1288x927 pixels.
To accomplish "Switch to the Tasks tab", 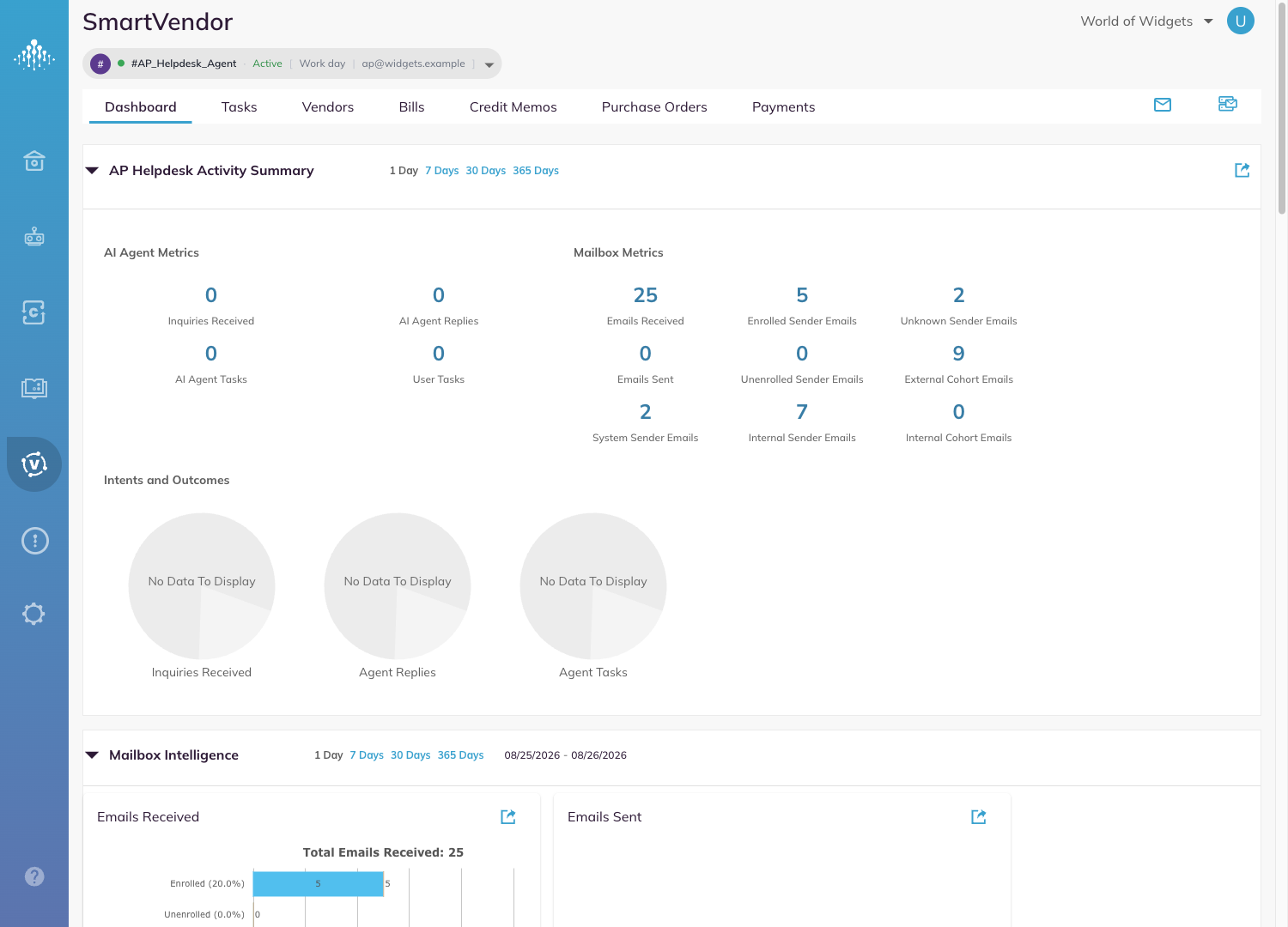I will [240, 107].
